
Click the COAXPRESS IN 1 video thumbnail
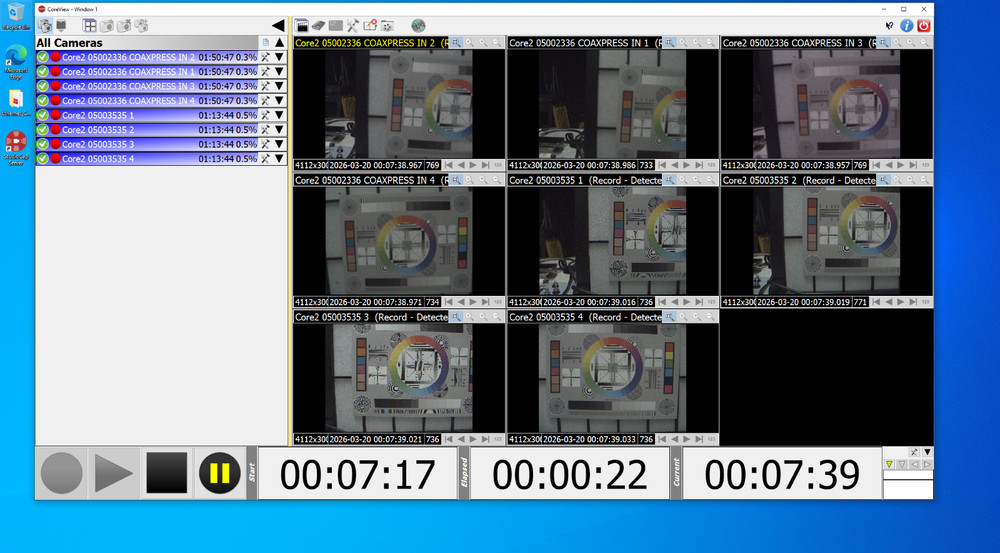click(612, 104)
